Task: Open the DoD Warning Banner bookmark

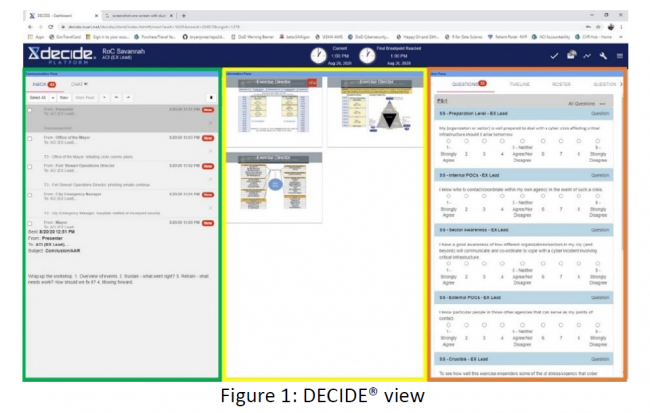Action: click(252, 37)
